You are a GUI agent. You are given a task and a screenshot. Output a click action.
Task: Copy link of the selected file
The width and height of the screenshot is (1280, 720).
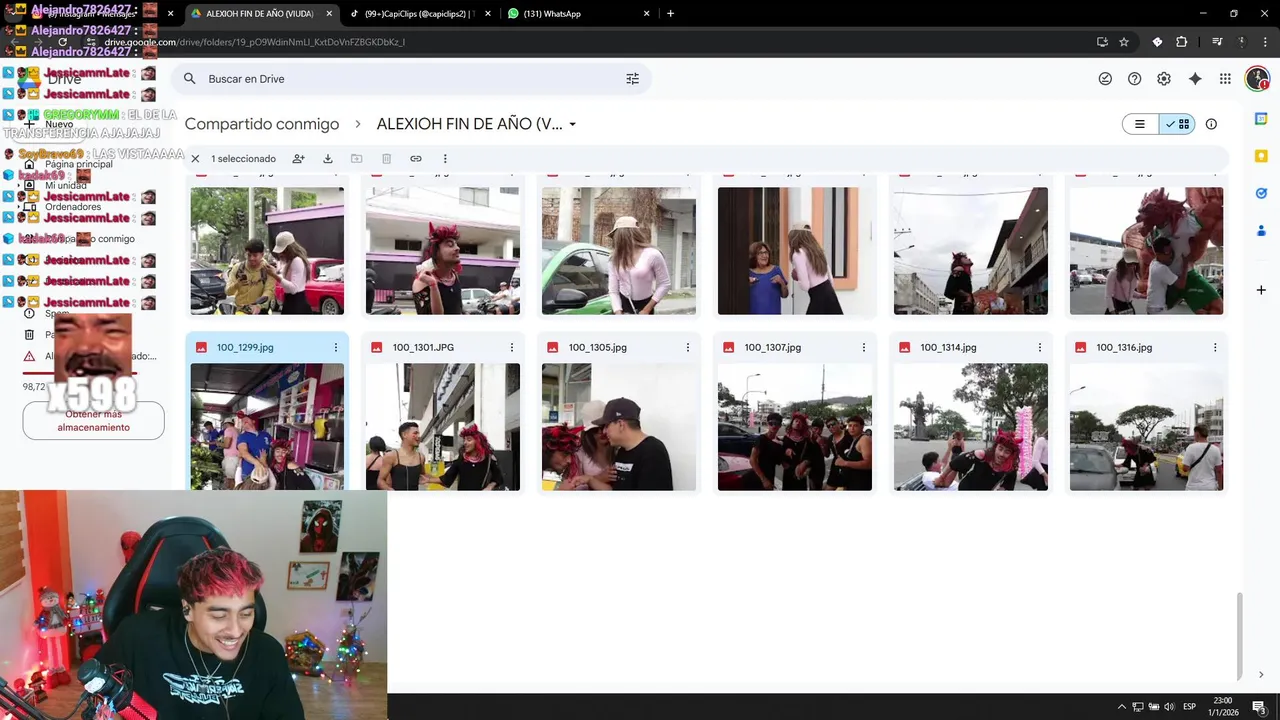416,158
